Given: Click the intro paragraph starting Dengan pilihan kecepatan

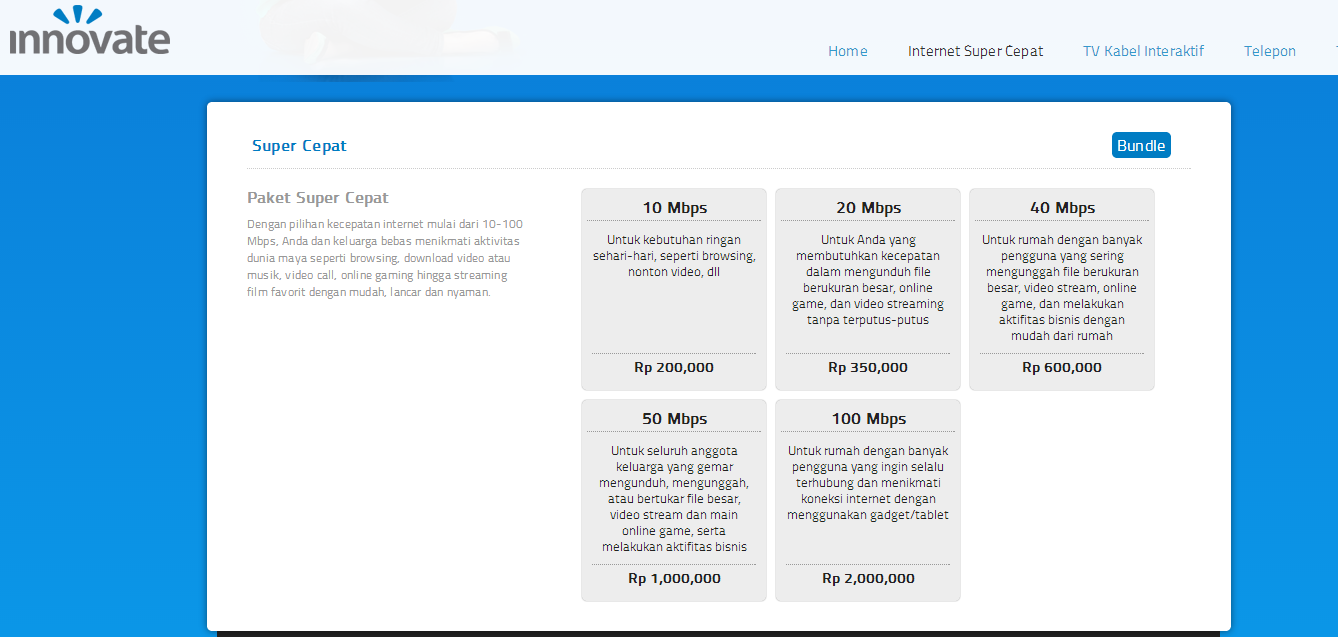Looking at the screenshot, I should click(385, 258).
